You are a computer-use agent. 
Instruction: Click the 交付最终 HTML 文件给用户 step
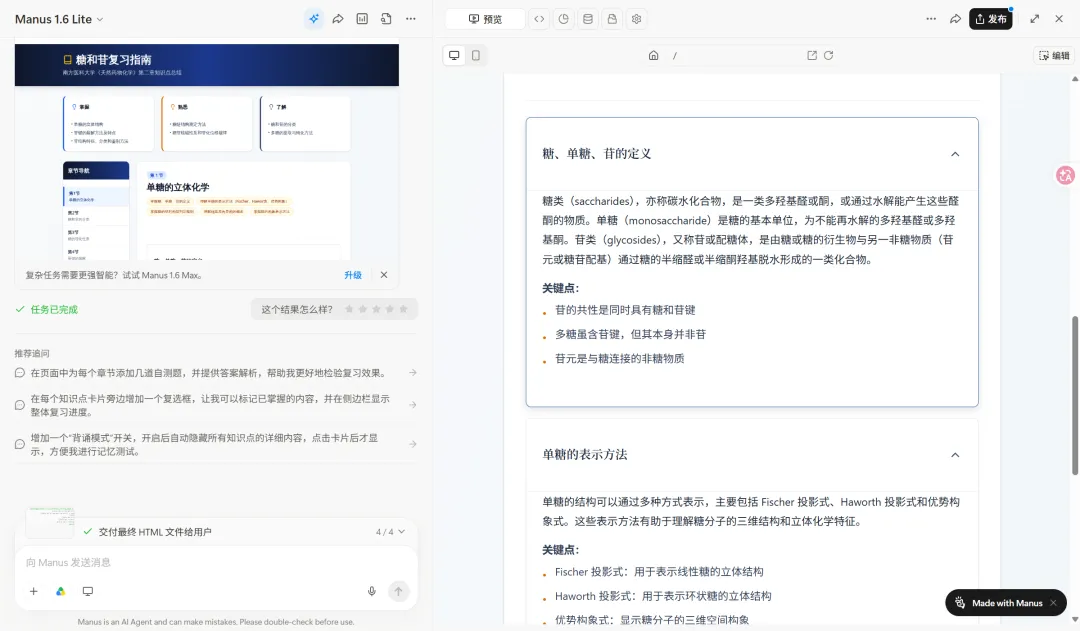pos(154,532)
